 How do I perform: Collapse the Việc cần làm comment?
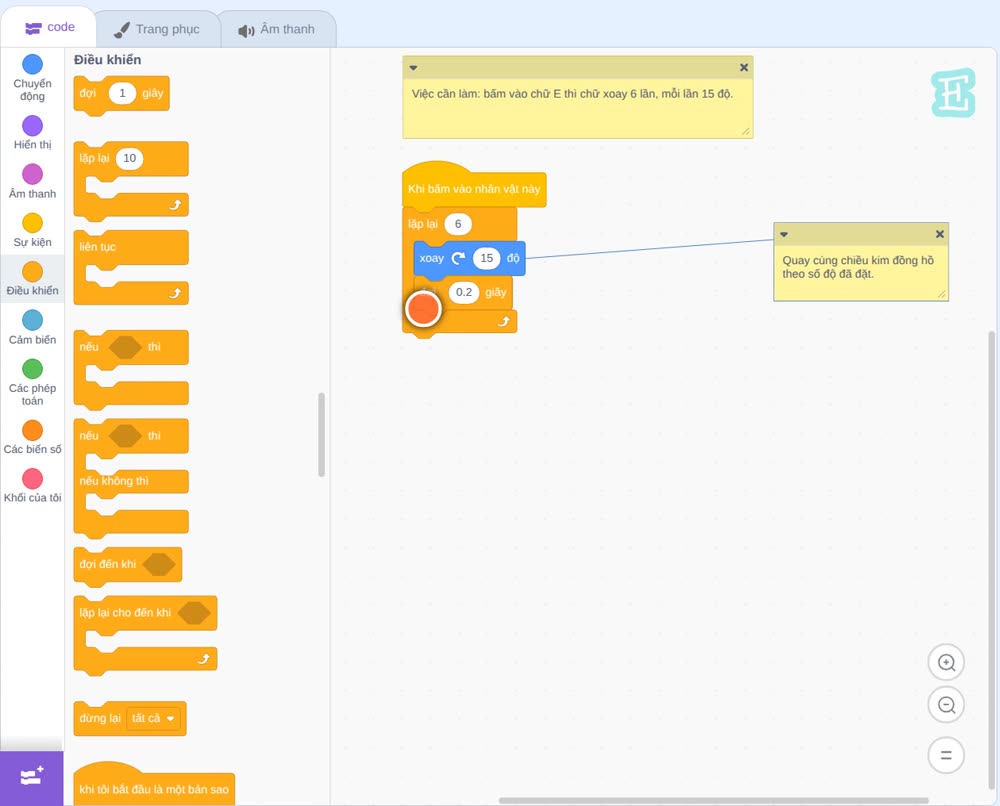(x=413, y=68)
